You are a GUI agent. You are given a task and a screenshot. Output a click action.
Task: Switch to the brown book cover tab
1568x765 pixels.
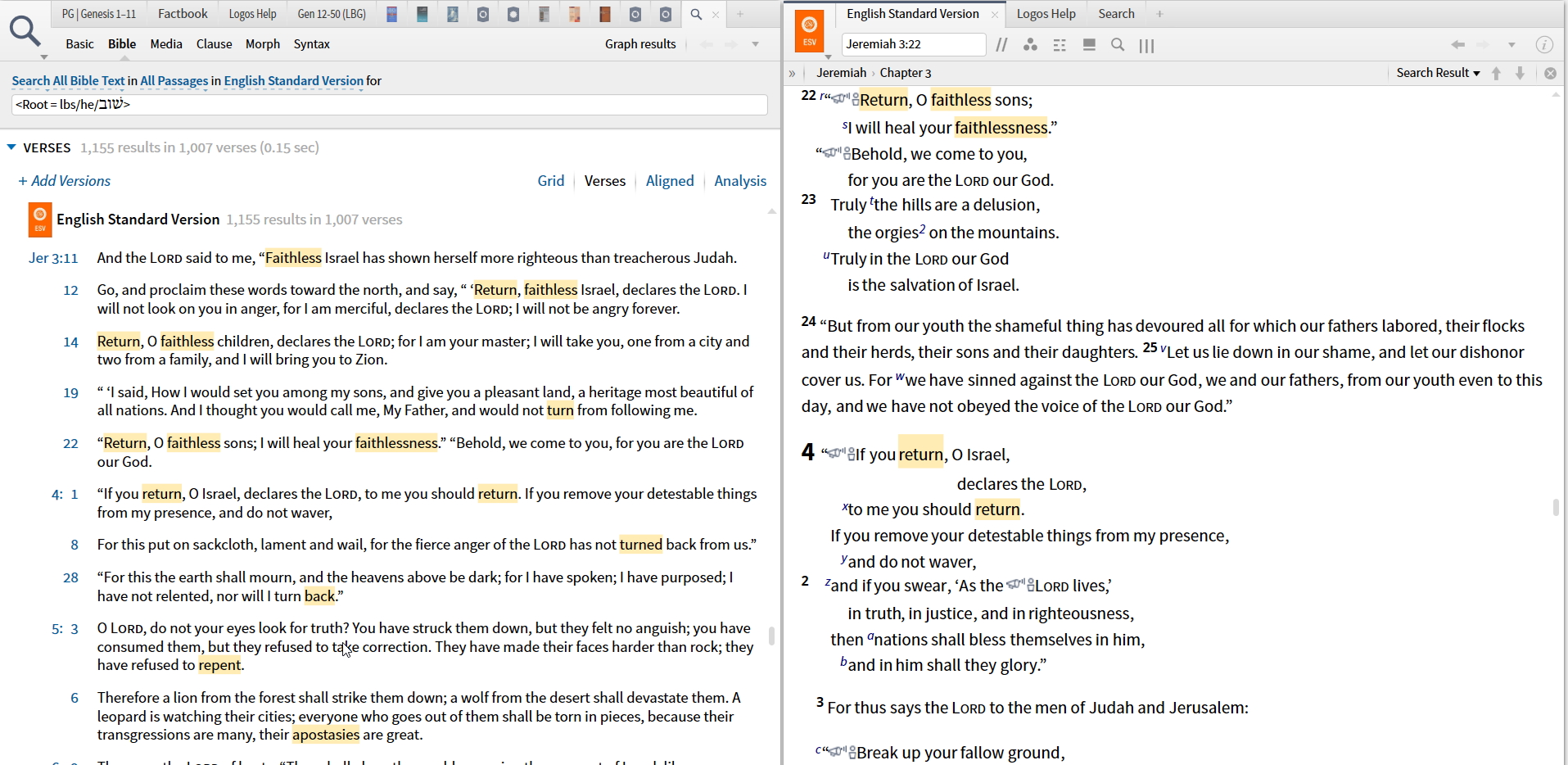tap(605, 14)
